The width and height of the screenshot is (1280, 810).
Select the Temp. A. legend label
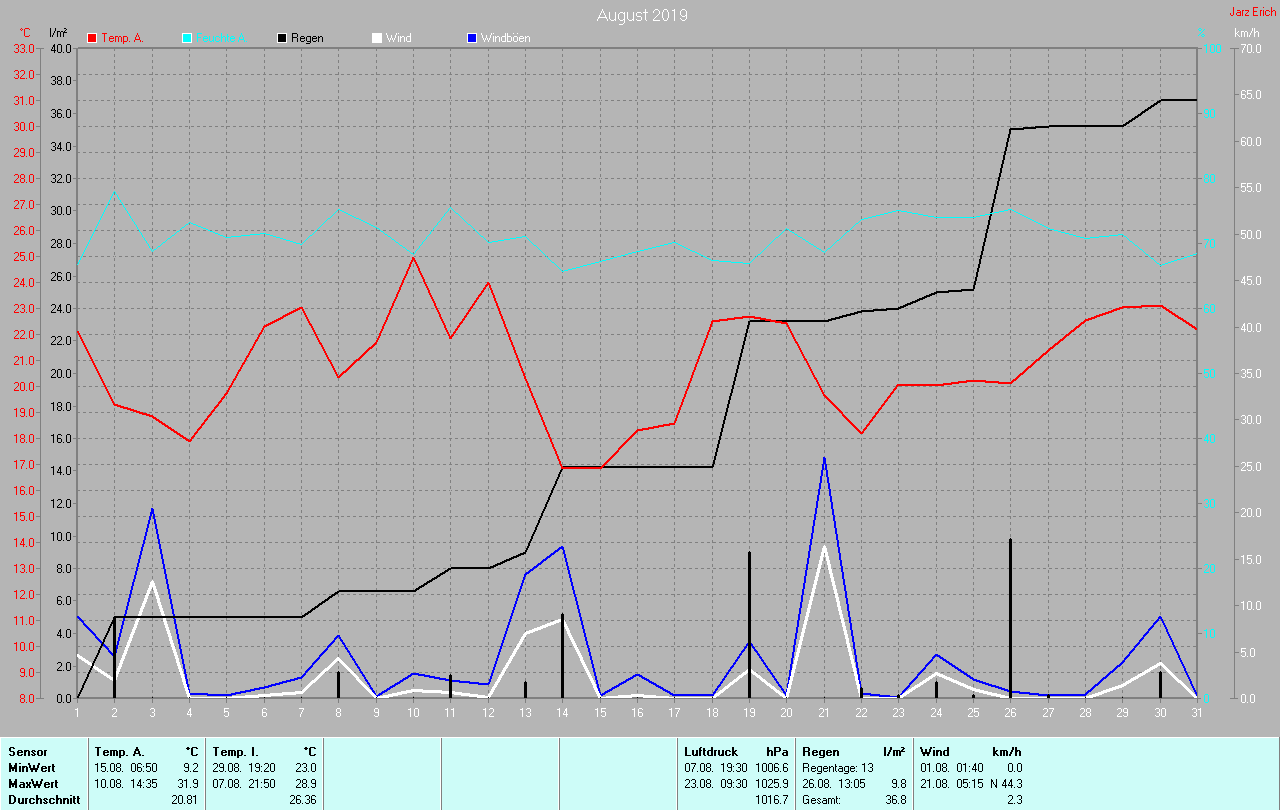(122, 38)
